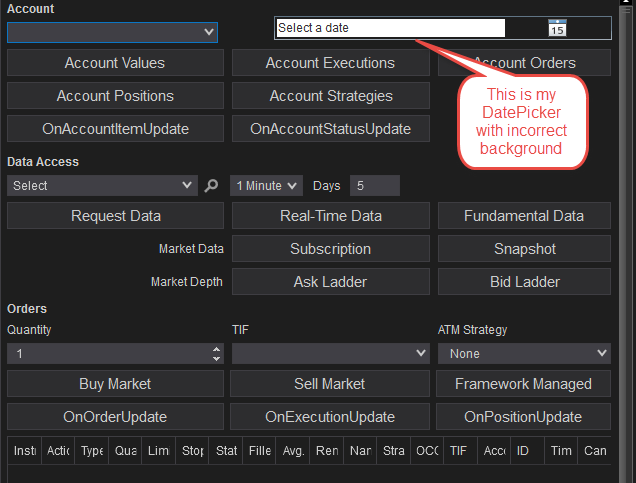
Task: Click Account Orders button
Action: [x=524, y=63]
